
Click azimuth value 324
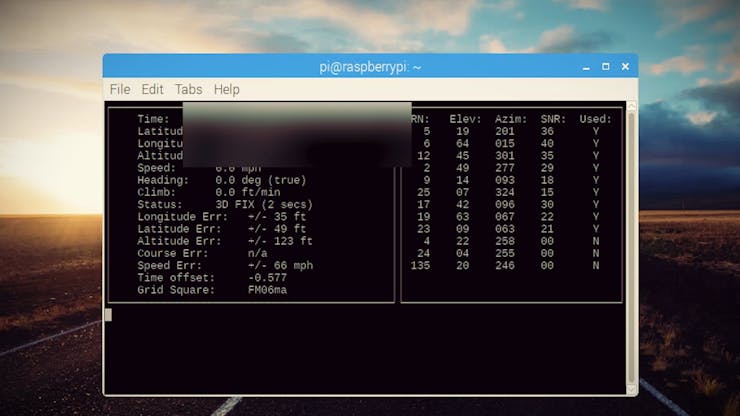(x=505, y=192)
